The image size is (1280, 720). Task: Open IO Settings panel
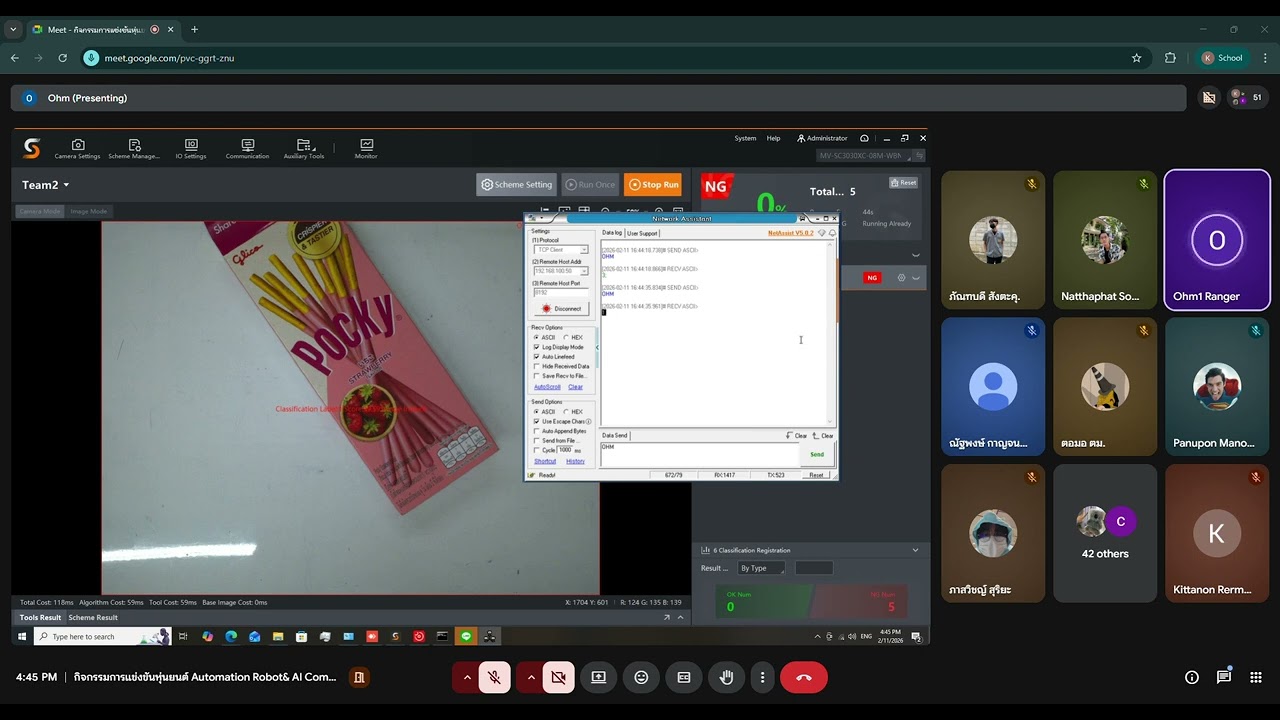point(191,149)
